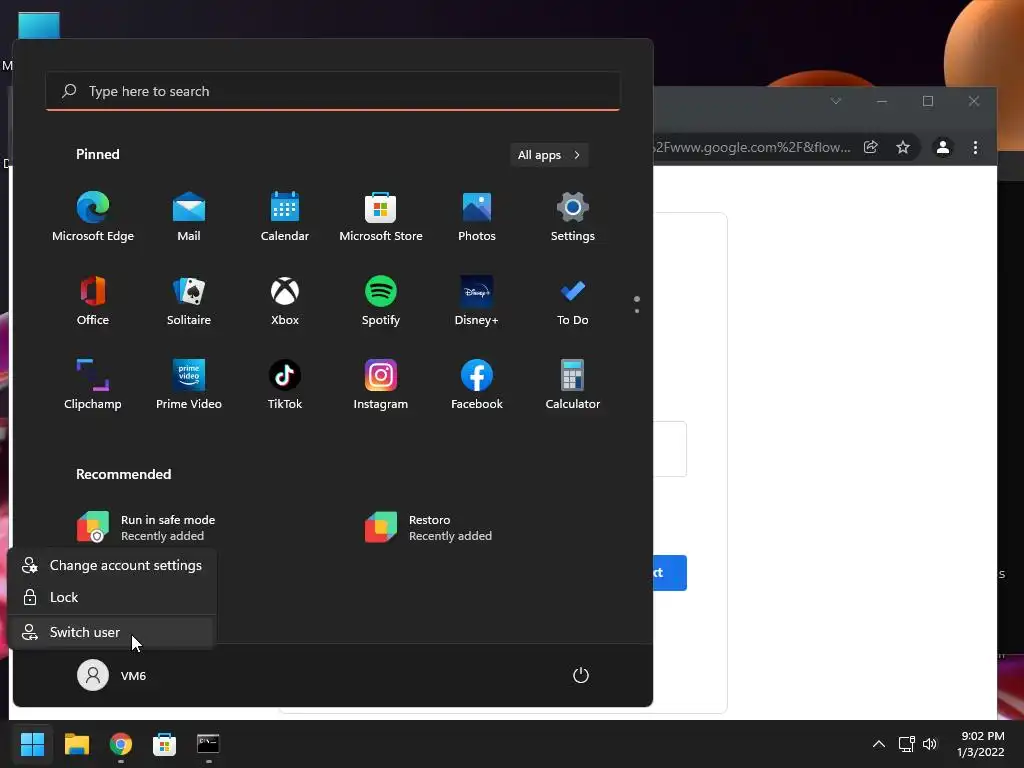The width and height of the screenshot is (1024, 768).
Task: Open Microsoft Edge from pinned apps
Action: coord(93,217)
